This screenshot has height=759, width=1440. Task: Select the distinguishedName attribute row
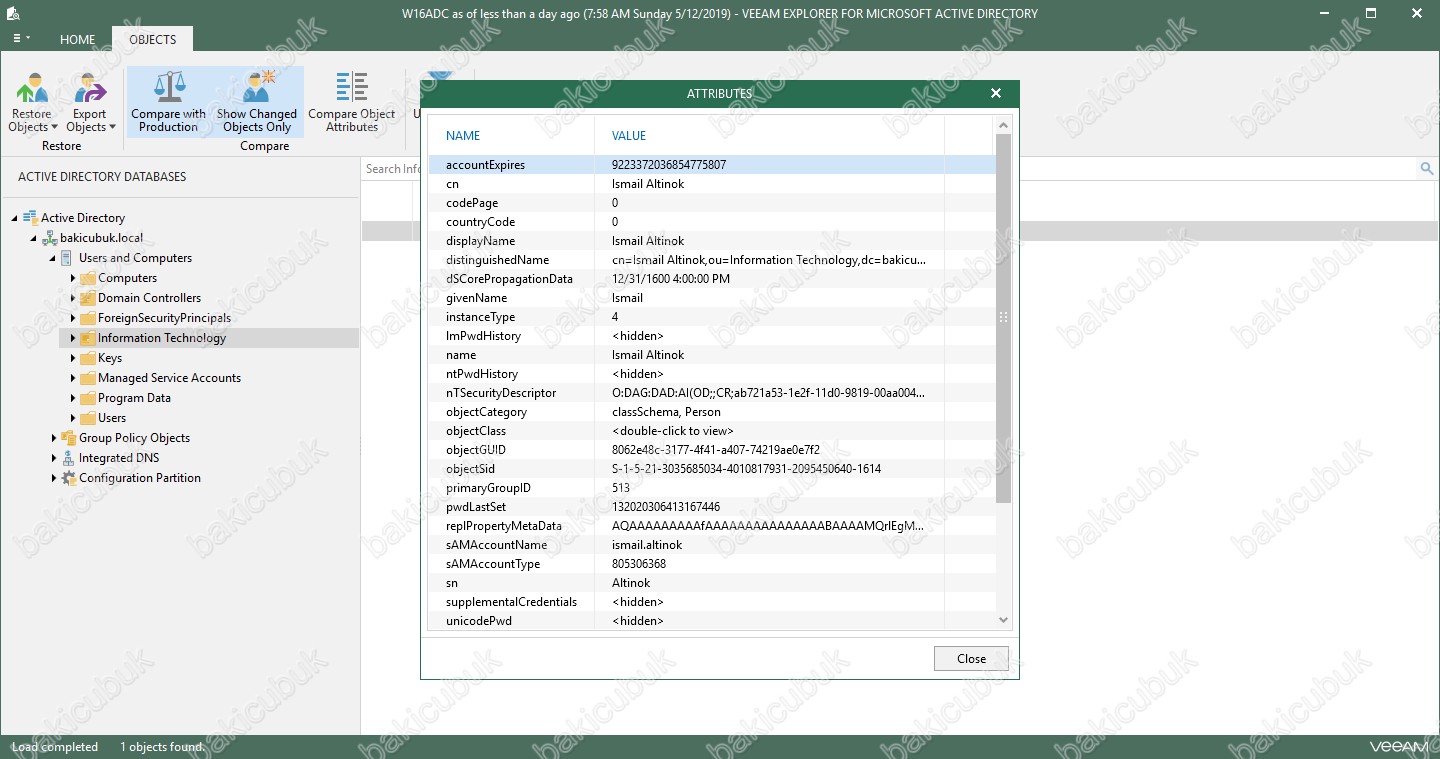point(712,260)
